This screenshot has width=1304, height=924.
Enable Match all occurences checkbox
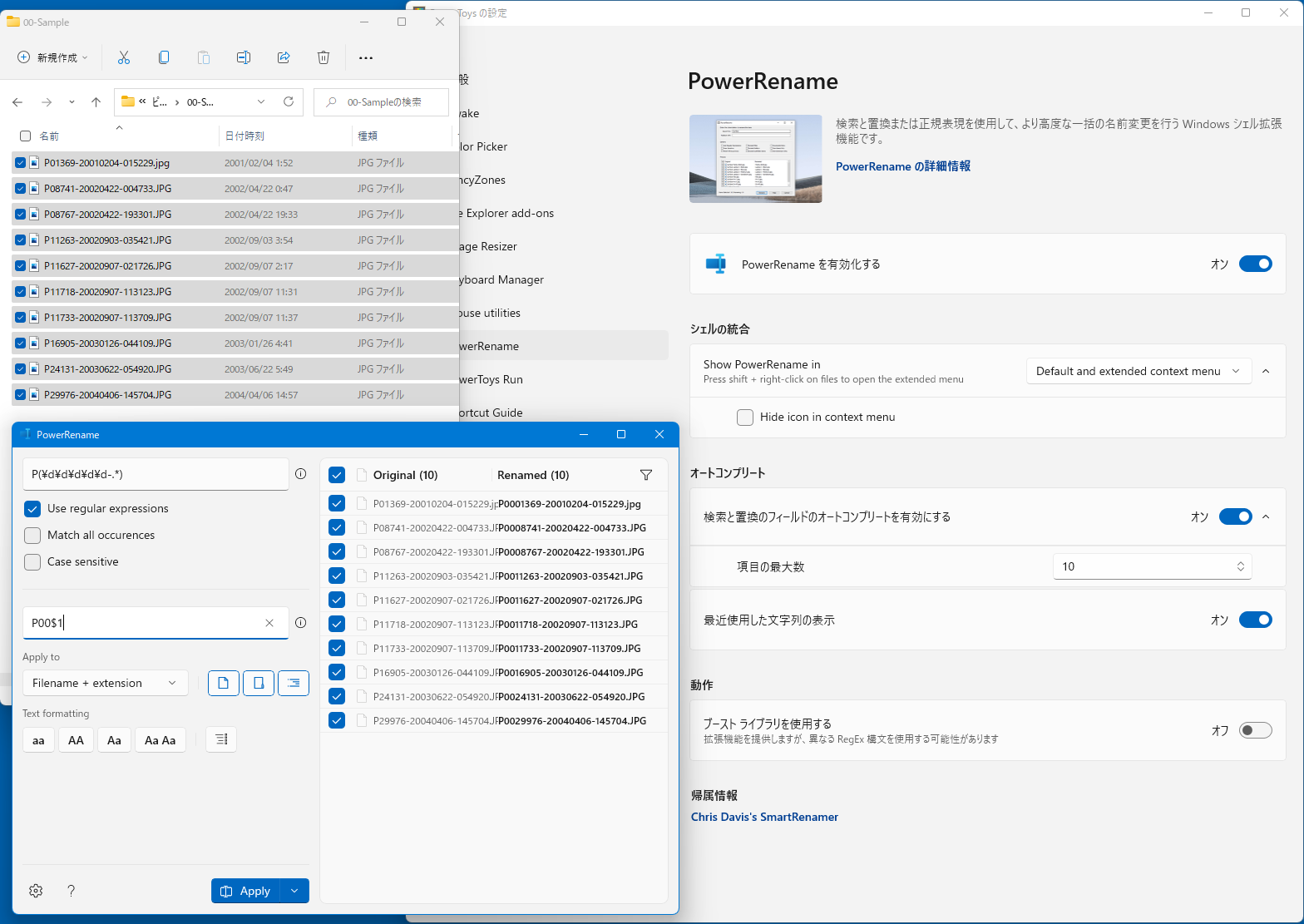point(32,536)
